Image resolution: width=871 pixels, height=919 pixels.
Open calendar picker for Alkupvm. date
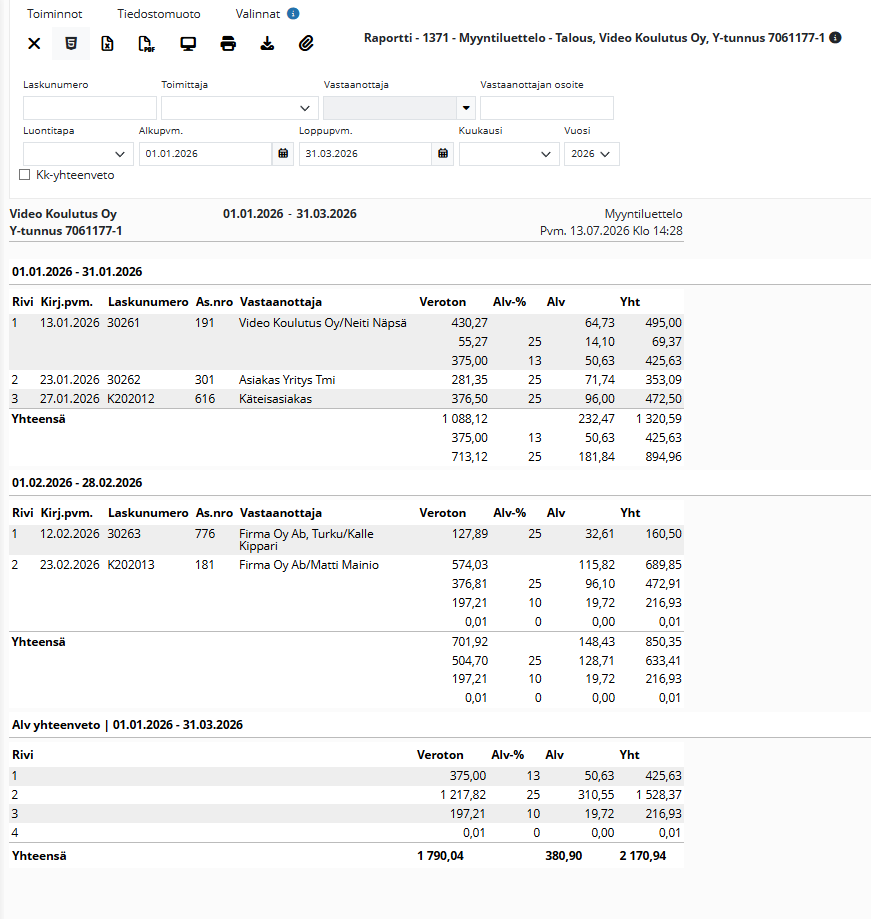coord(283,154)
